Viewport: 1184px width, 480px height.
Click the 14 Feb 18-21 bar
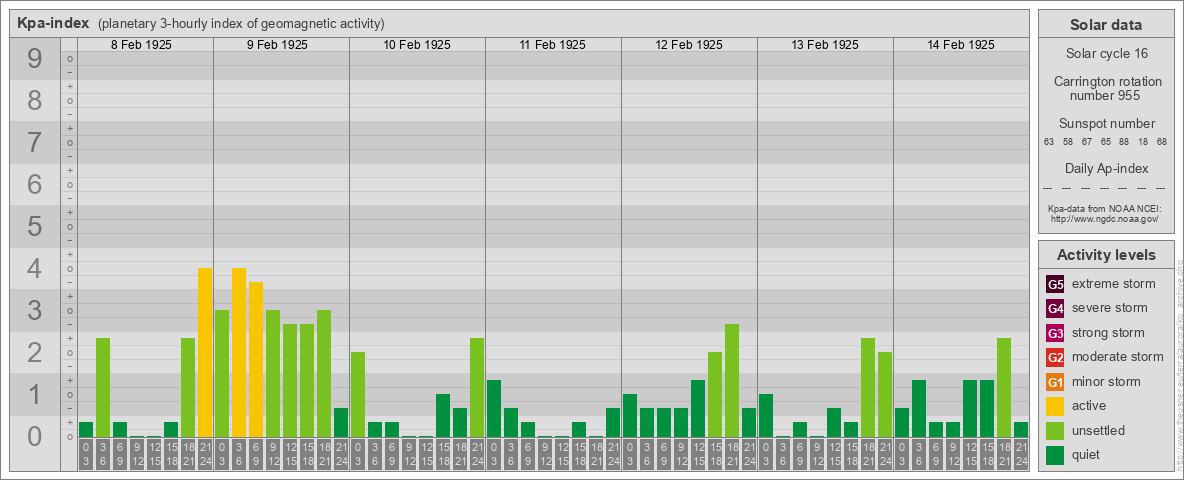(x=1004, y=387)
